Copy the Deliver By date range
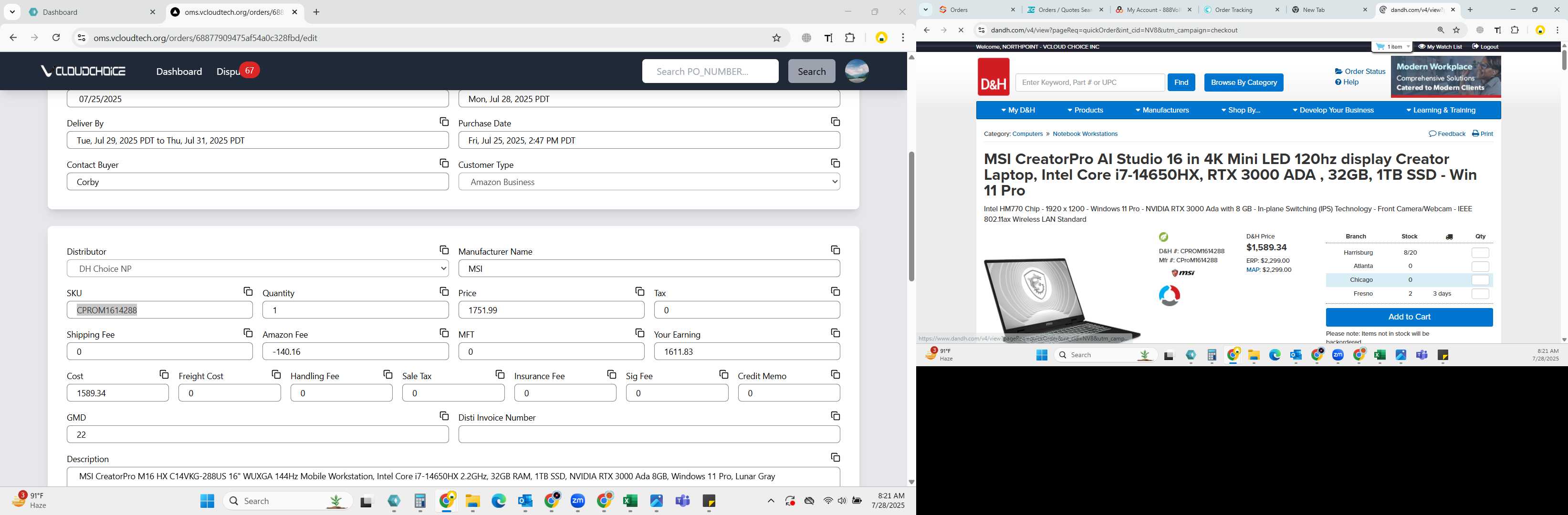 click(444, 122)
